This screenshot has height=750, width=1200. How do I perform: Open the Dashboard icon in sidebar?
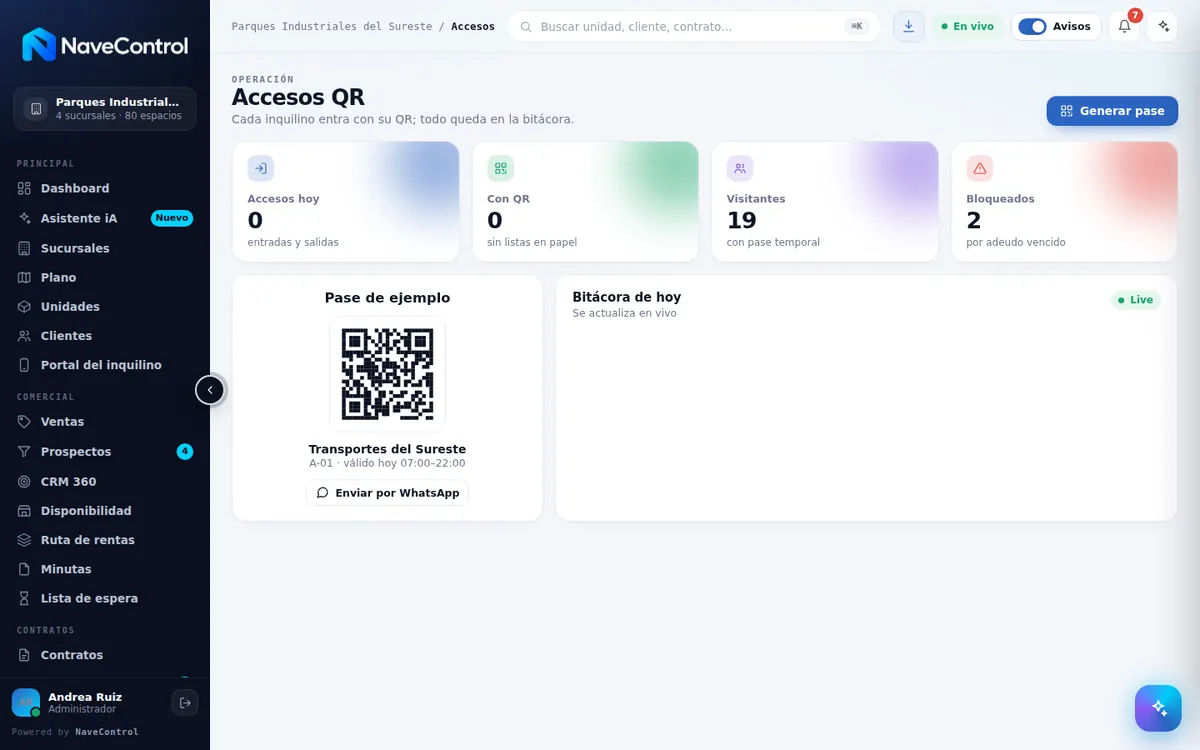pos(25,188)
